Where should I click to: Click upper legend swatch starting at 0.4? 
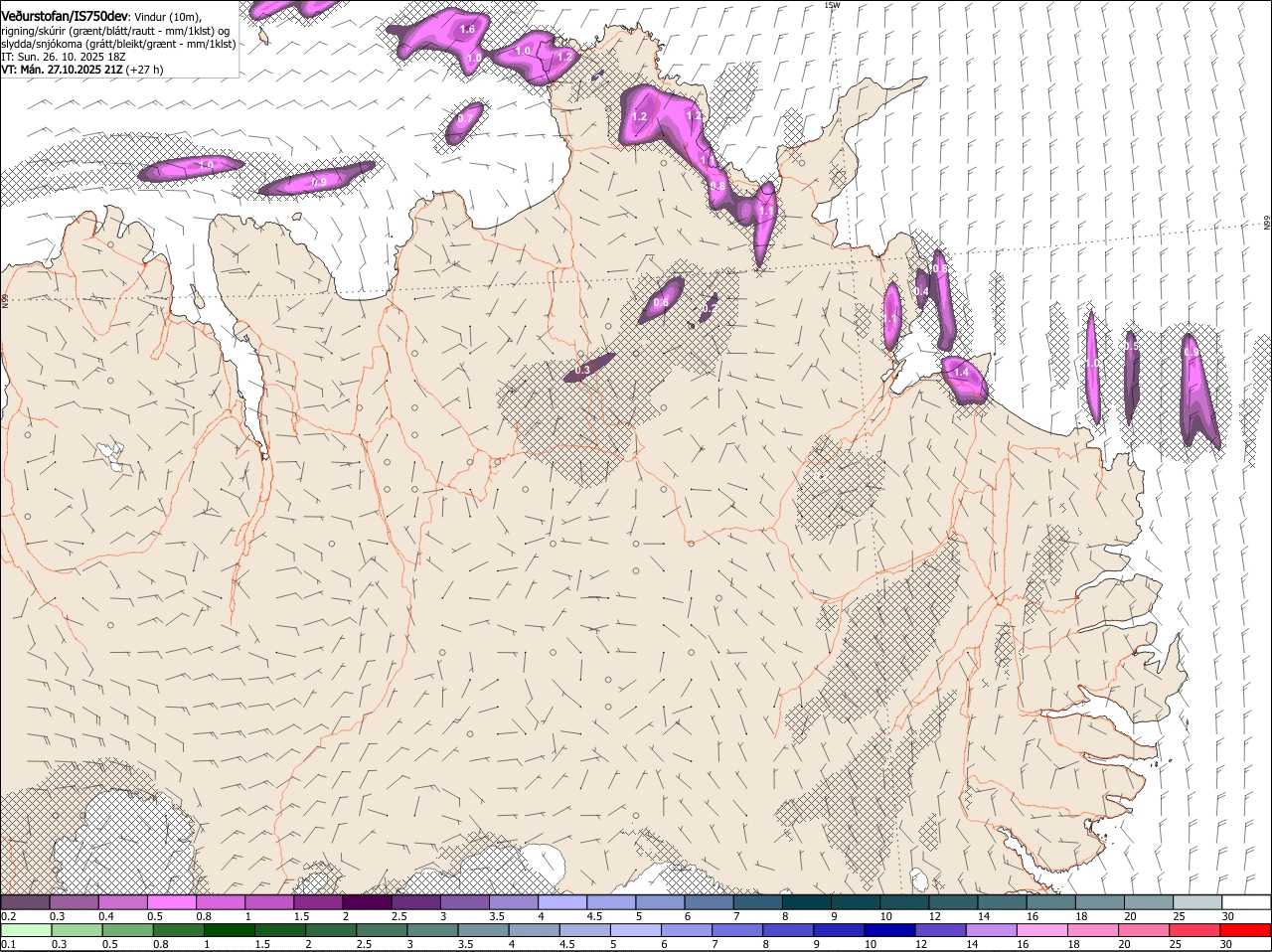click(122, 902)
